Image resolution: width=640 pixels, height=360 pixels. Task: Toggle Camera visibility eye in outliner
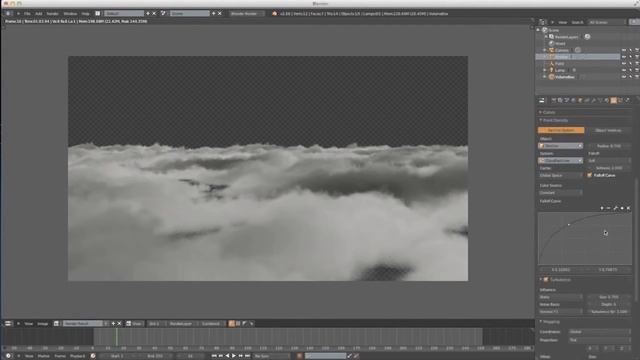click(x=624, y=50)
